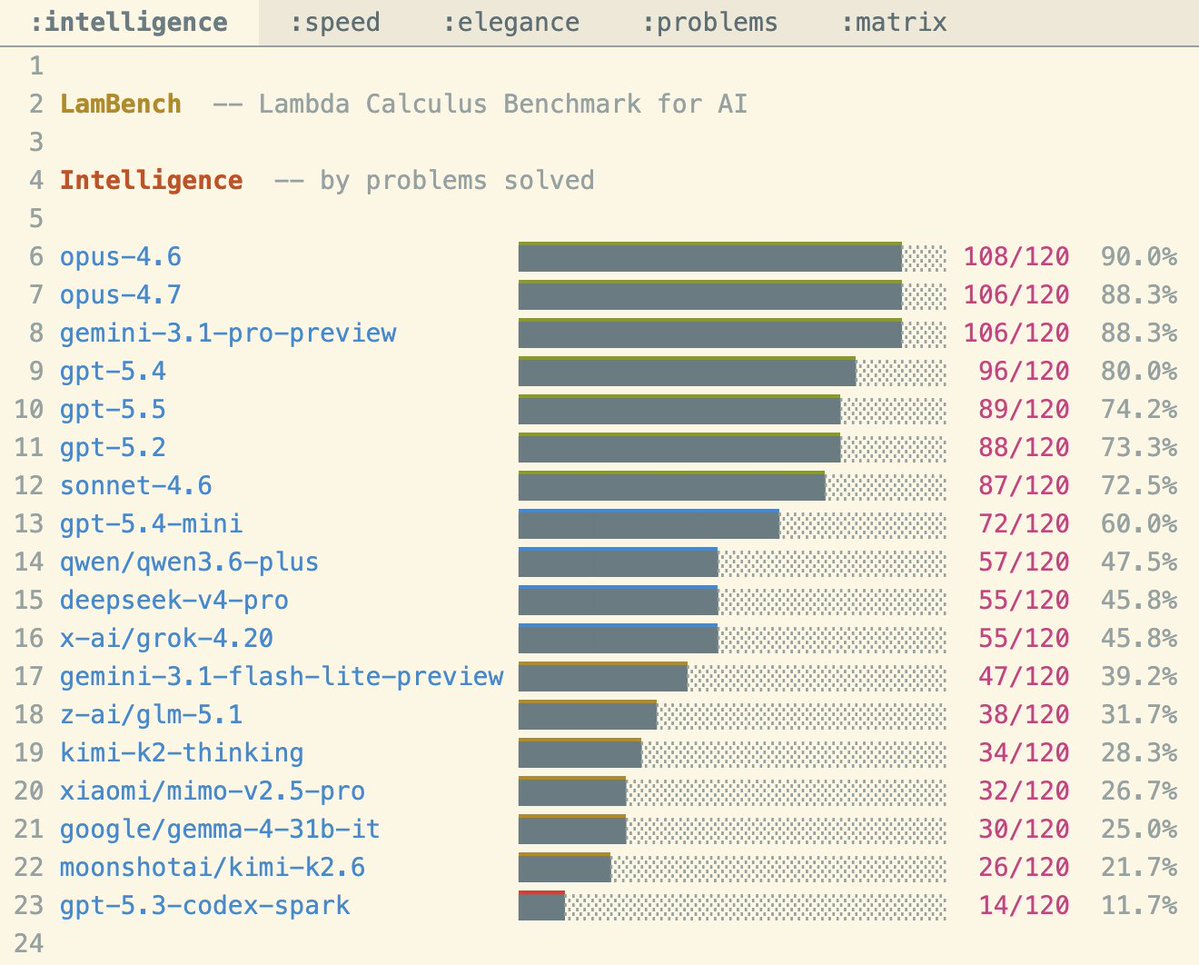
Task: Click the sonnet-4.6 progress bar
Action: coord(733,486)
